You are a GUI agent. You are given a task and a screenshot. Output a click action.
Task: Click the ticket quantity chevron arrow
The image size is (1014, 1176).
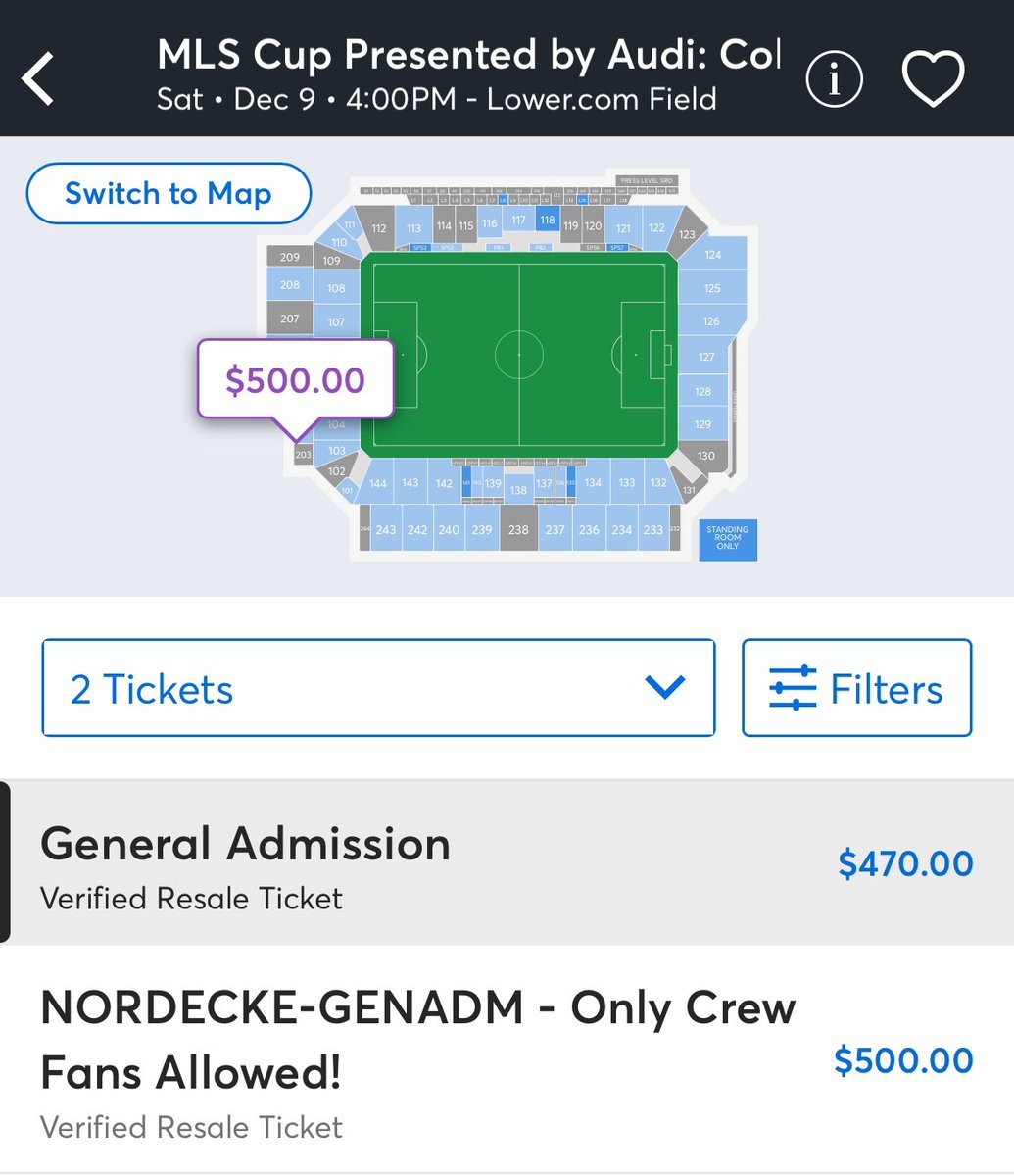(665, 688)
